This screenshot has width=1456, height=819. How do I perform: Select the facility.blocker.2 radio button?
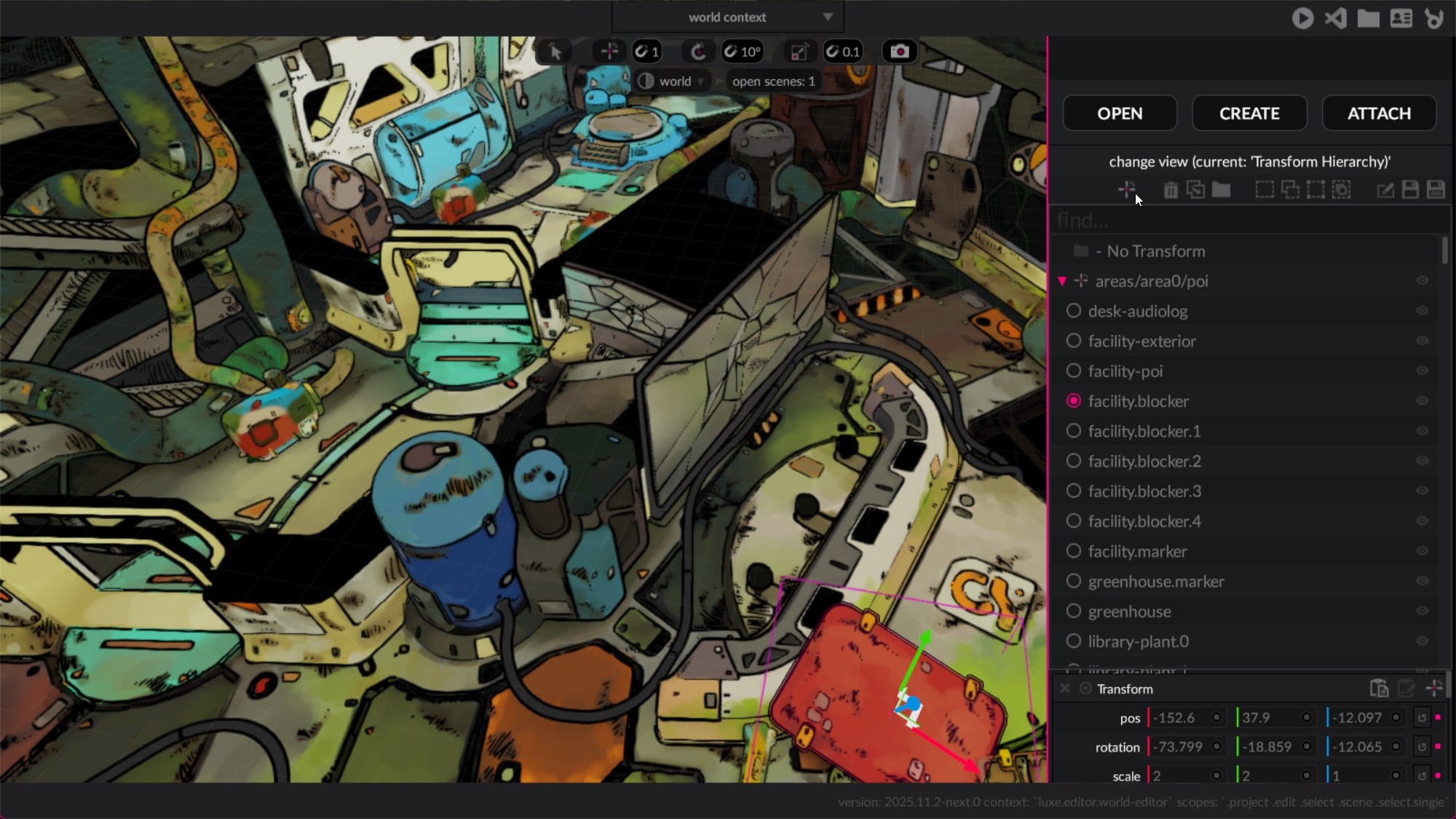click(1073, 462)
